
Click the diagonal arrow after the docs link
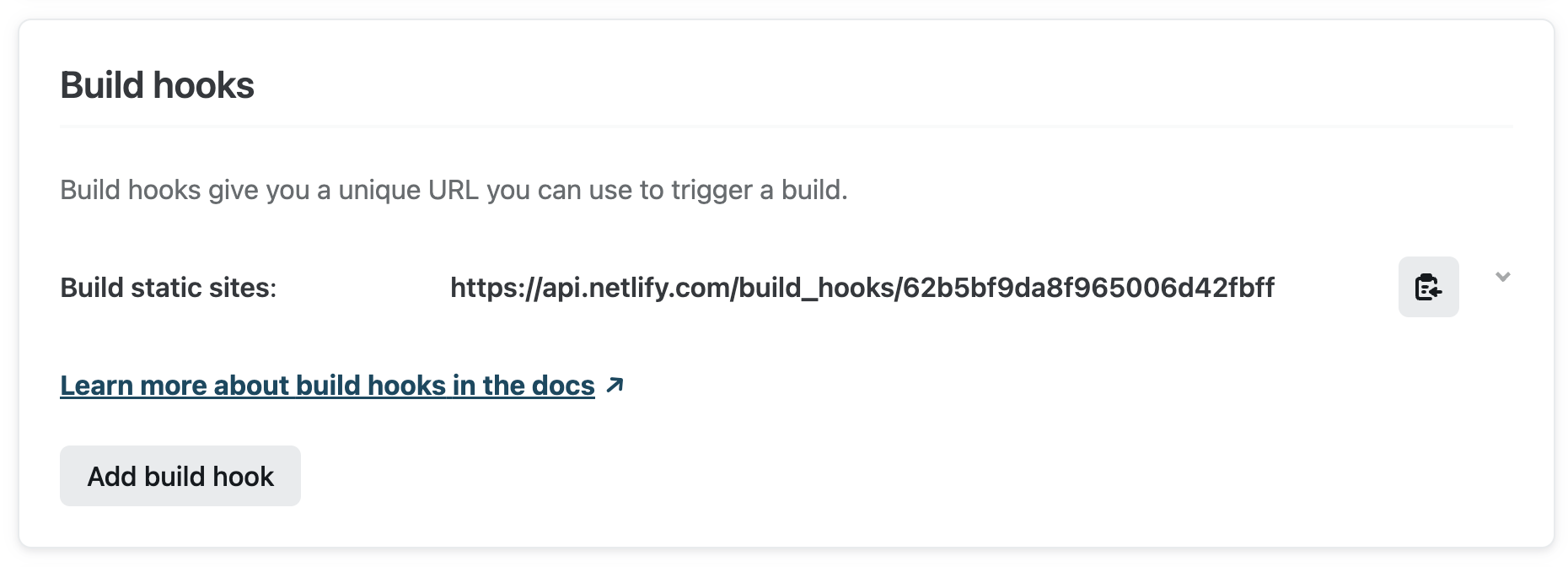tap(615, 385)
